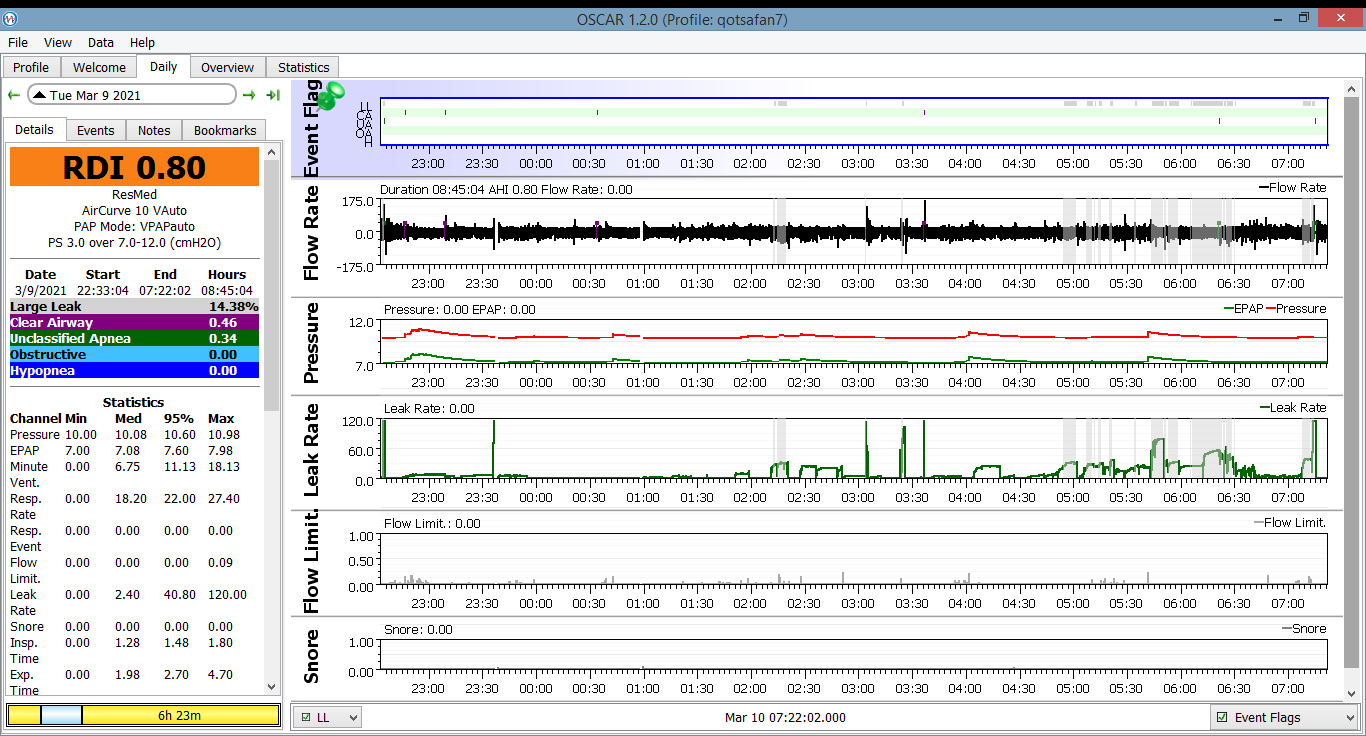Open the File menu
The height and width of the screenshot is (736, 1366).
18,43
